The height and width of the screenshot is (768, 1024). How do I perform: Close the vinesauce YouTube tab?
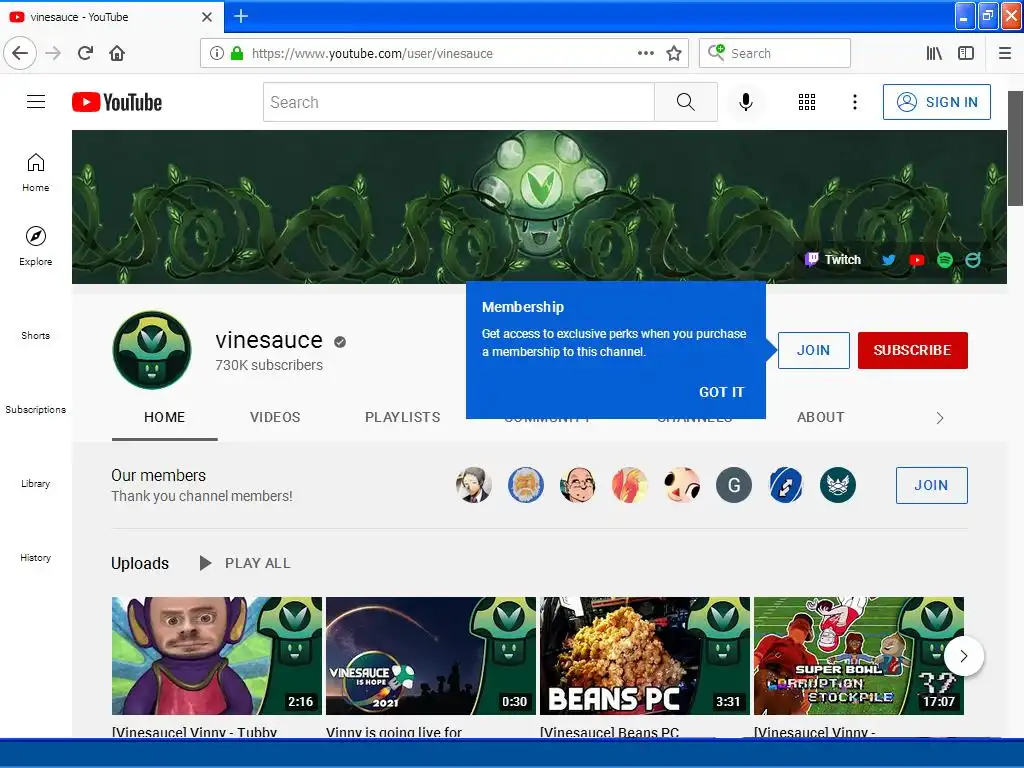207,17
